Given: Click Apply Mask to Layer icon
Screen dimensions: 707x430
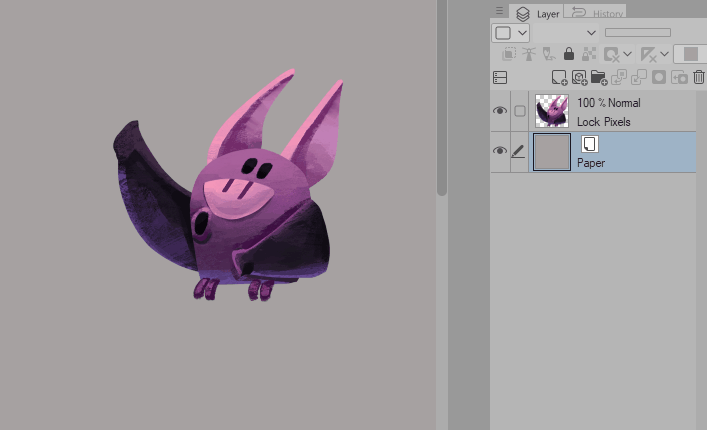Looking at the screenshot, I should pos(679,78).
